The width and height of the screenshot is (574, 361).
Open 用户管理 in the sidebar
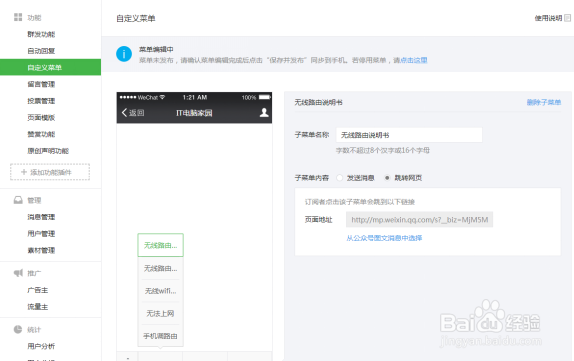click(x=41, y=234)
